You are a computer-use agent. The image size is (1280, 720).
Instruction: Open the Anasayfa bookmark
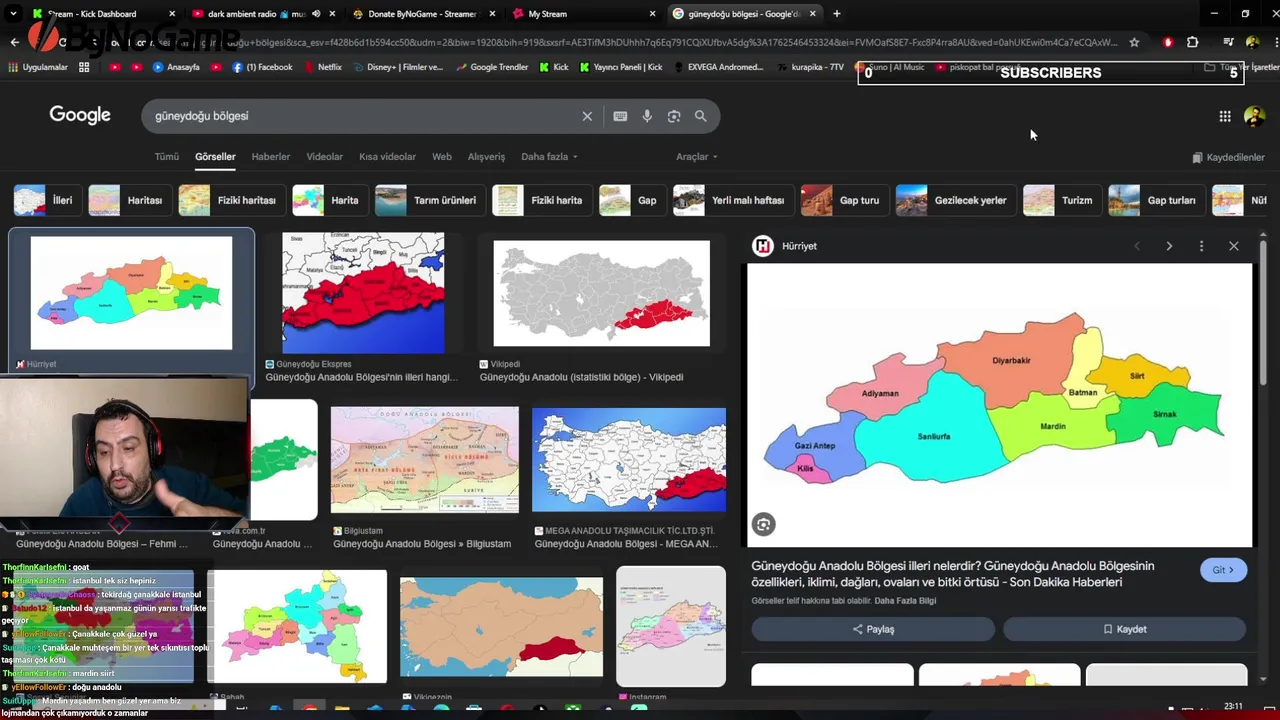tap(176, 67)
